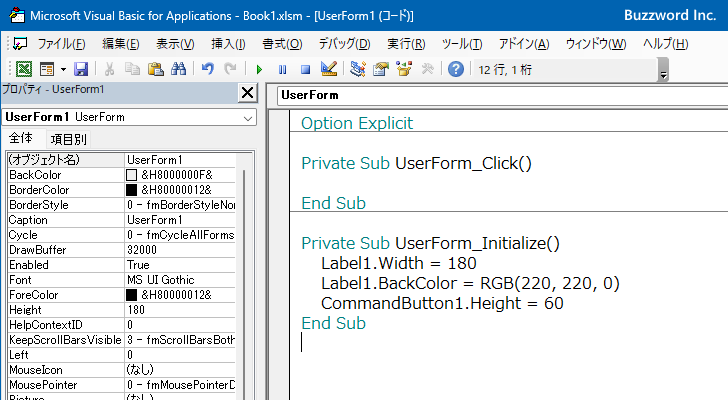
Task: Select the MouseIcon property row
Action: [x=122, y=370]
